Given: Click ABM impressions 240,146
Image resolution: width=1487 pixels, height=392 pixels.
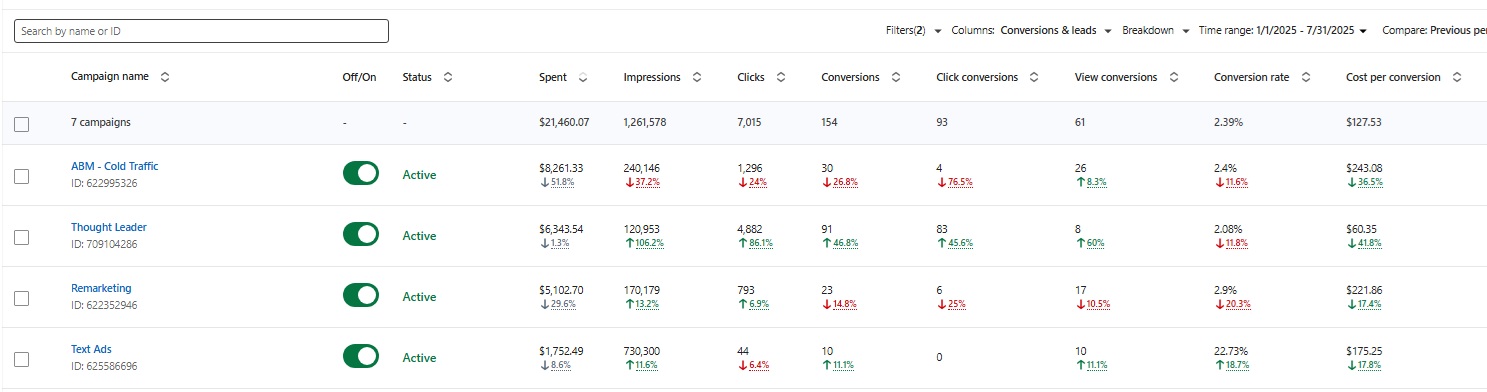Looking at the screenshot, I should [642, 168].
